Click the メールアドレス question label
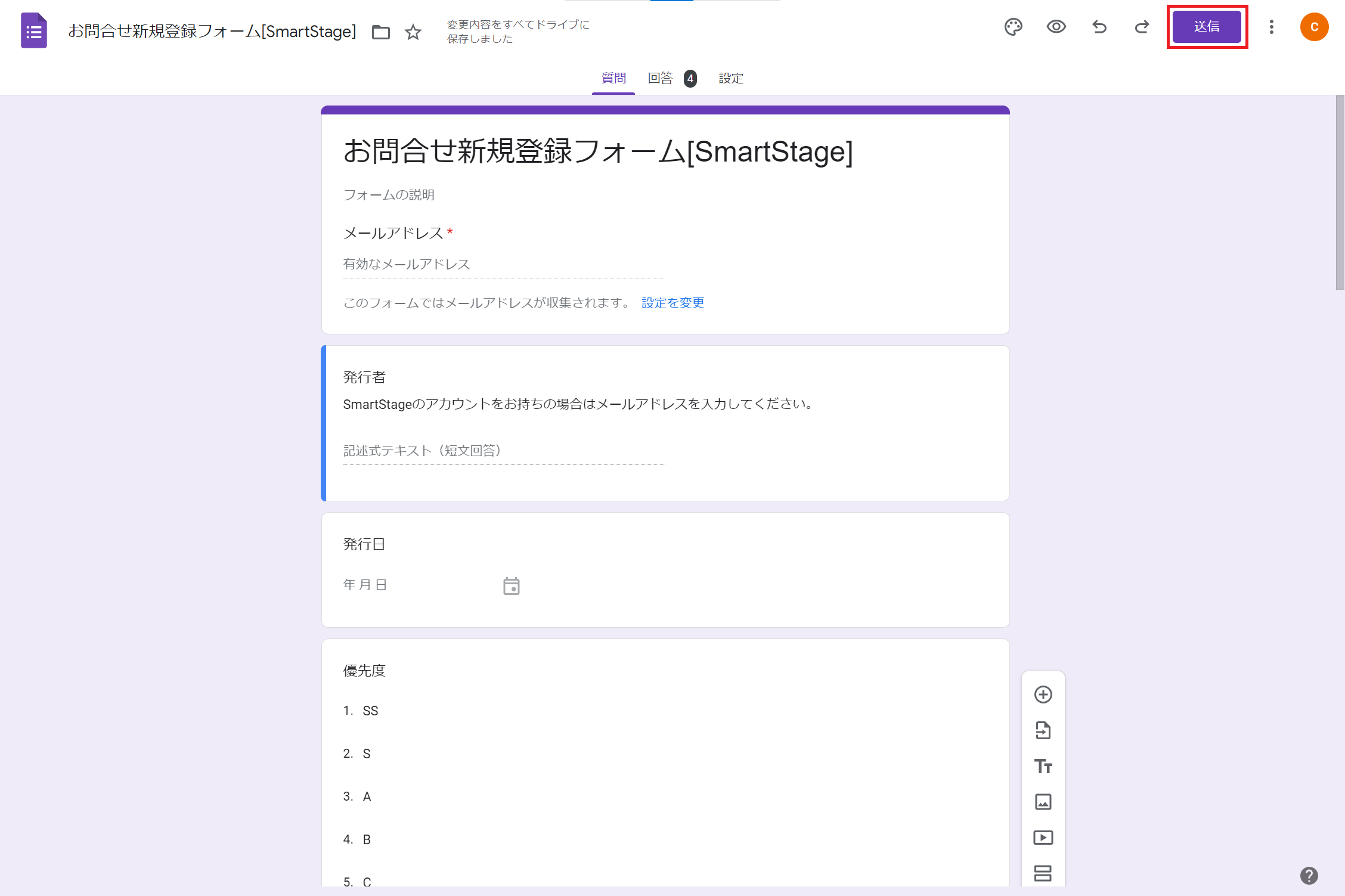Viewport: 1345px width, 896px height. (x=393, y=233)
